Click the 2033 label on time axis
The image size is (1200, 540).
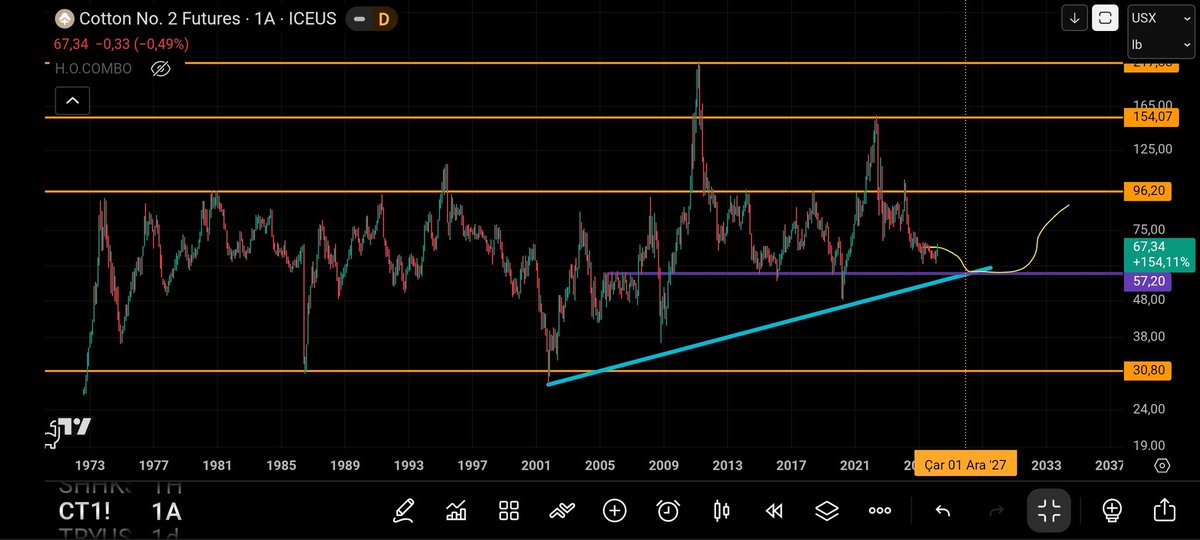tap(1046, 466)
